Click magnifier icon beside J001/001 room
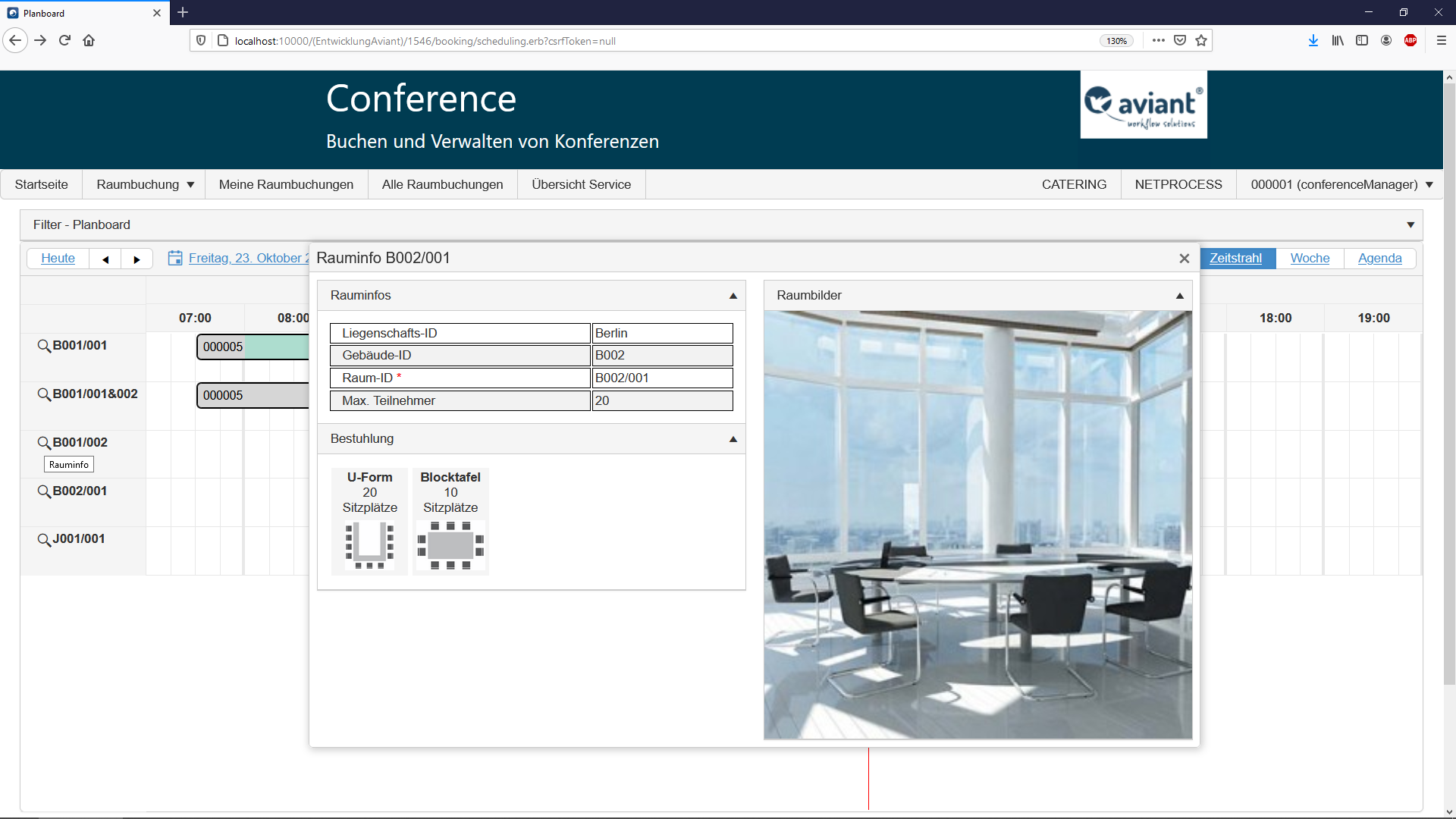 click(x=44, y=539)
